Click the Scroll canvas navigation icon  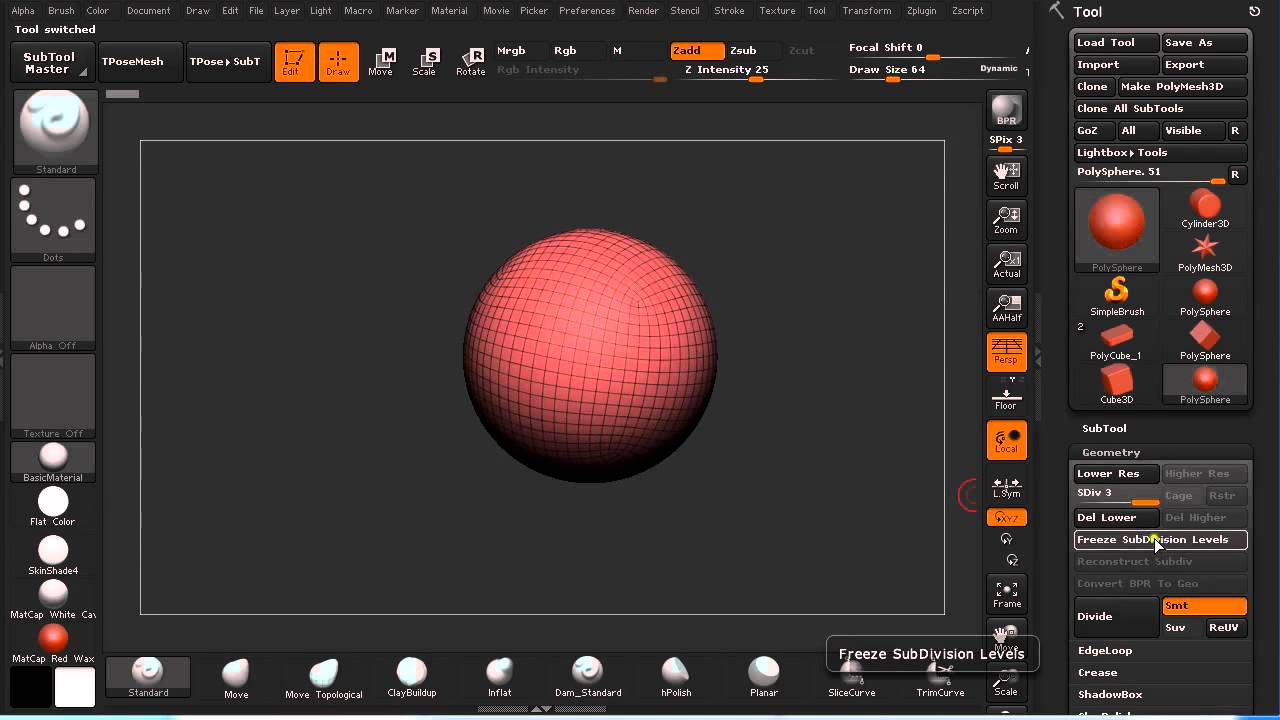1006,176
